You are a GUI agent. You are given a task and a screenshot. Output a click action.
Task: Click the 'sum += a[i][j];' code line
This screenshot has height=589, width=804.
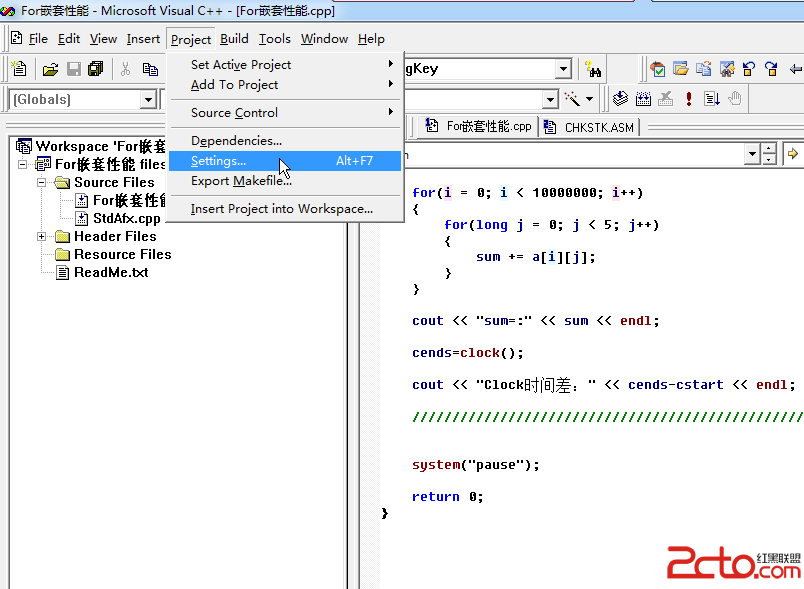tap(535, 257)
